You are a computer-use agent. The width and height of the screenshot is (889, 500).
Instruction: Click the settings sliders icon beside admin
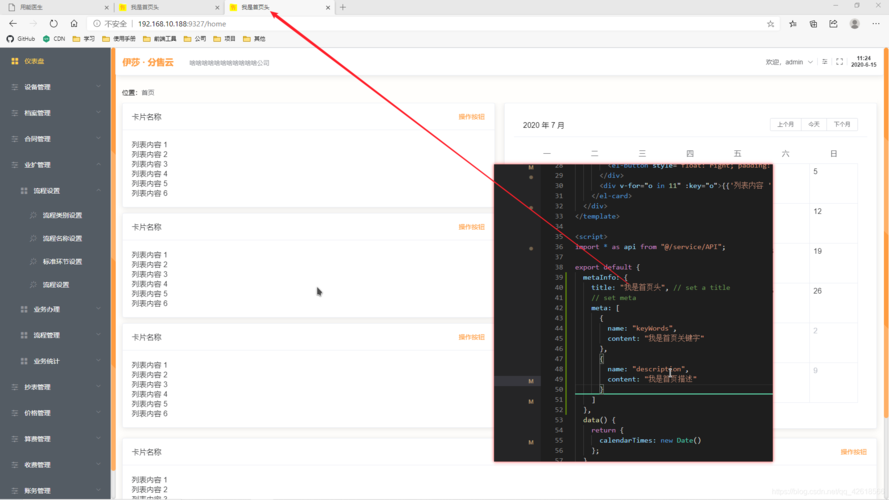(825, 62)
